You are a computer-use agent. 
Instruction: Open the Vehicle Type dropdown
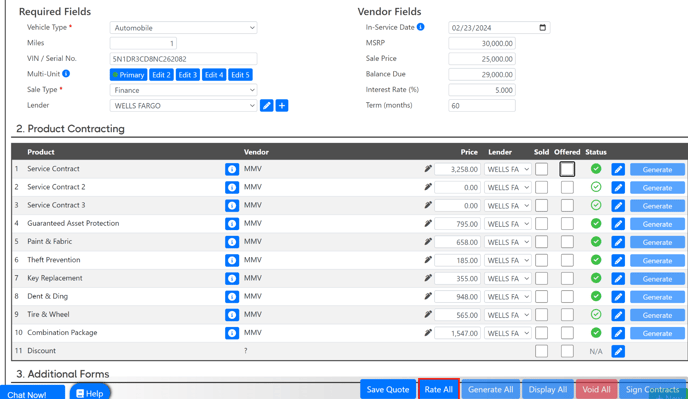tap(183, 28)
